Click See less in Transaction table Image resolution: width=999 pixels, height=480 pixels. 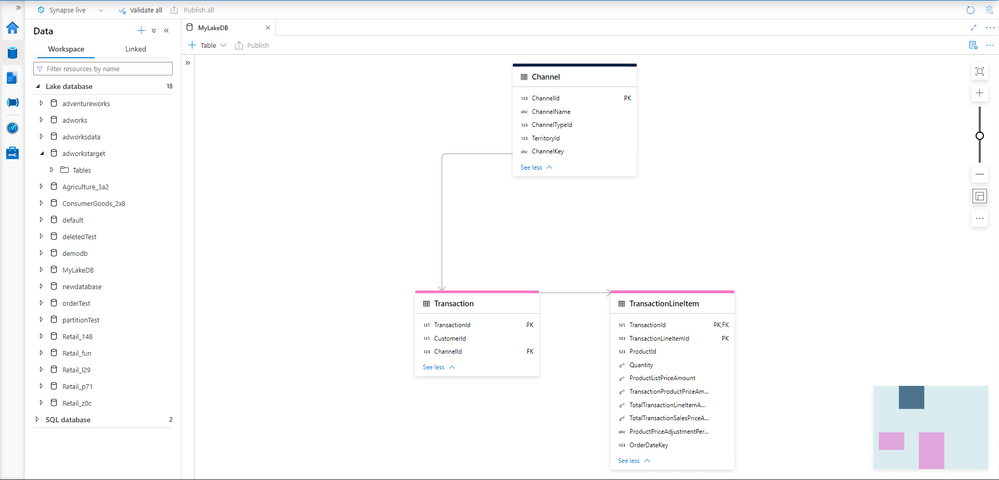(x=439, y=367)
